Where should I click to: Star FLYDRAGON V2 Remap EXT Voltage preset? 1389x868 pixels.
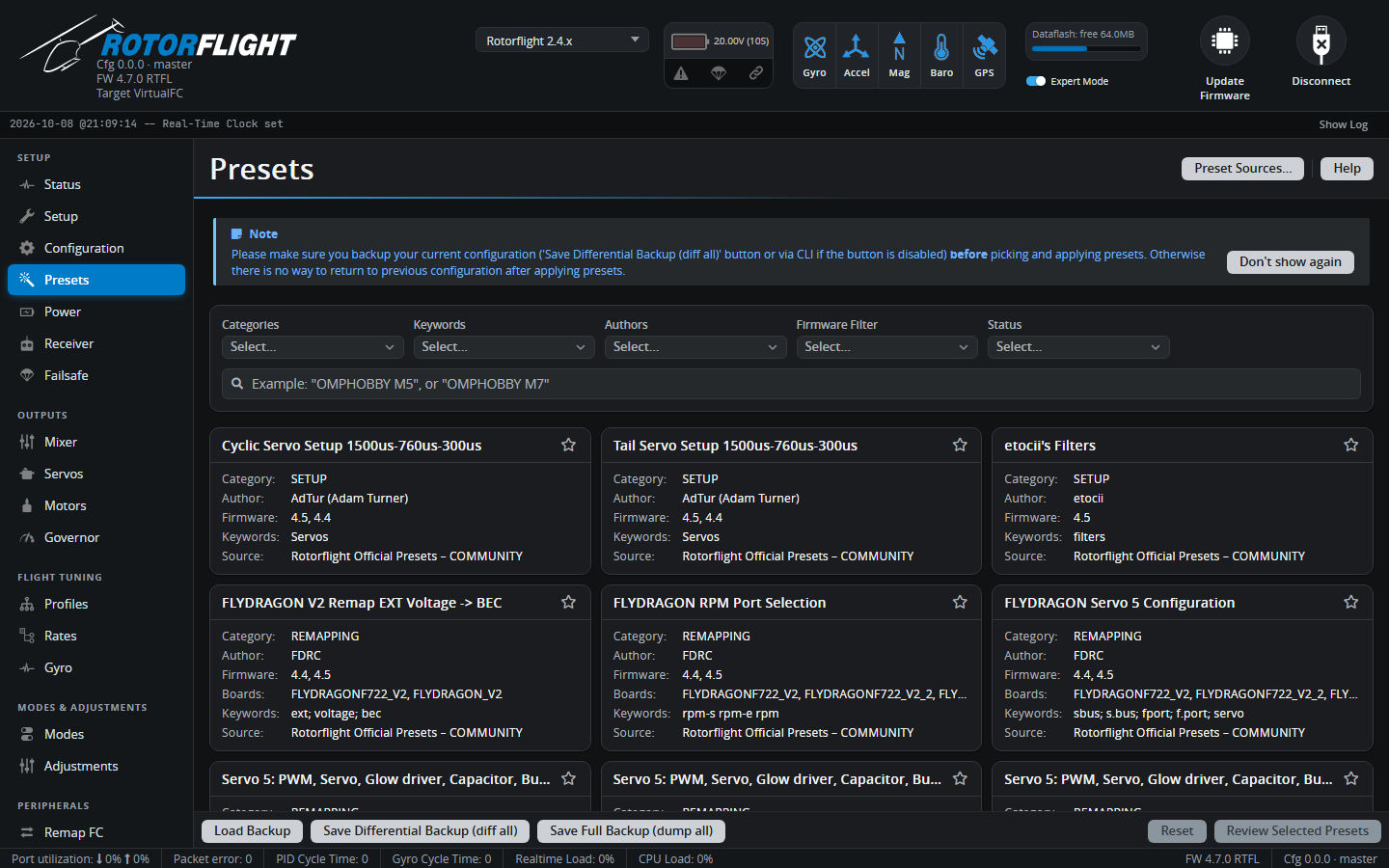point(568,602)
